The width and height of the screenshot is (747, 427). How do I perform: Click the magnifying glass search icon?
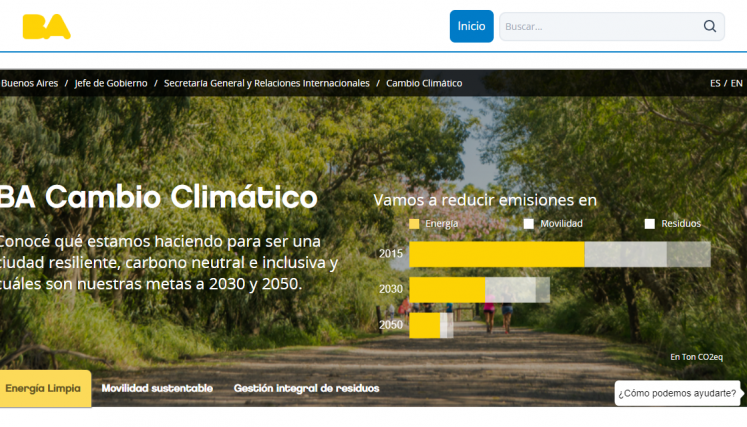pyautogui.click(x=710, y=26)
